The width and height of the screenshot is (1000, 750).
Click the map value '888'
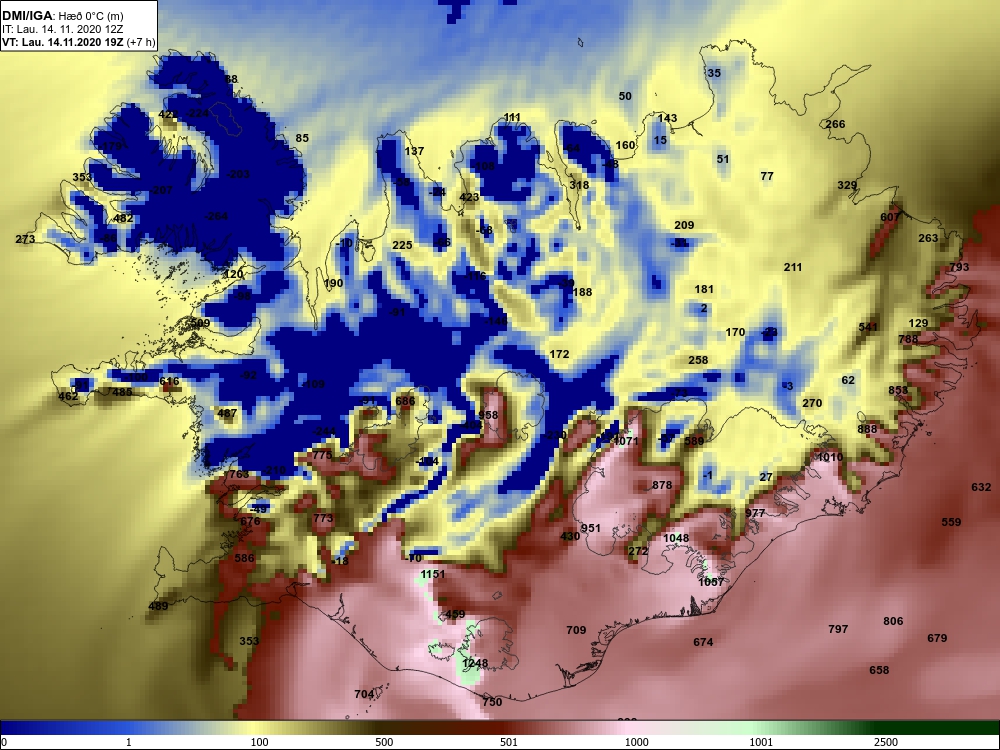867,429
